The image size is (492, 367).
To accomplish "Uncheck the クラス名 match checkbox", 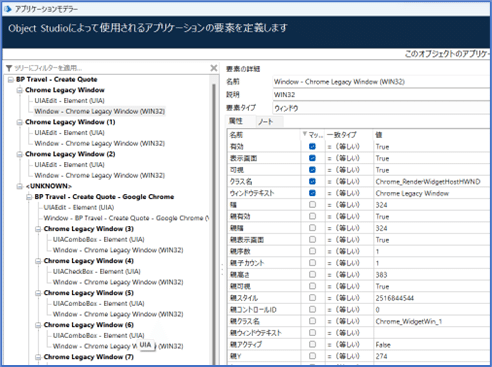I will [312, 181].
